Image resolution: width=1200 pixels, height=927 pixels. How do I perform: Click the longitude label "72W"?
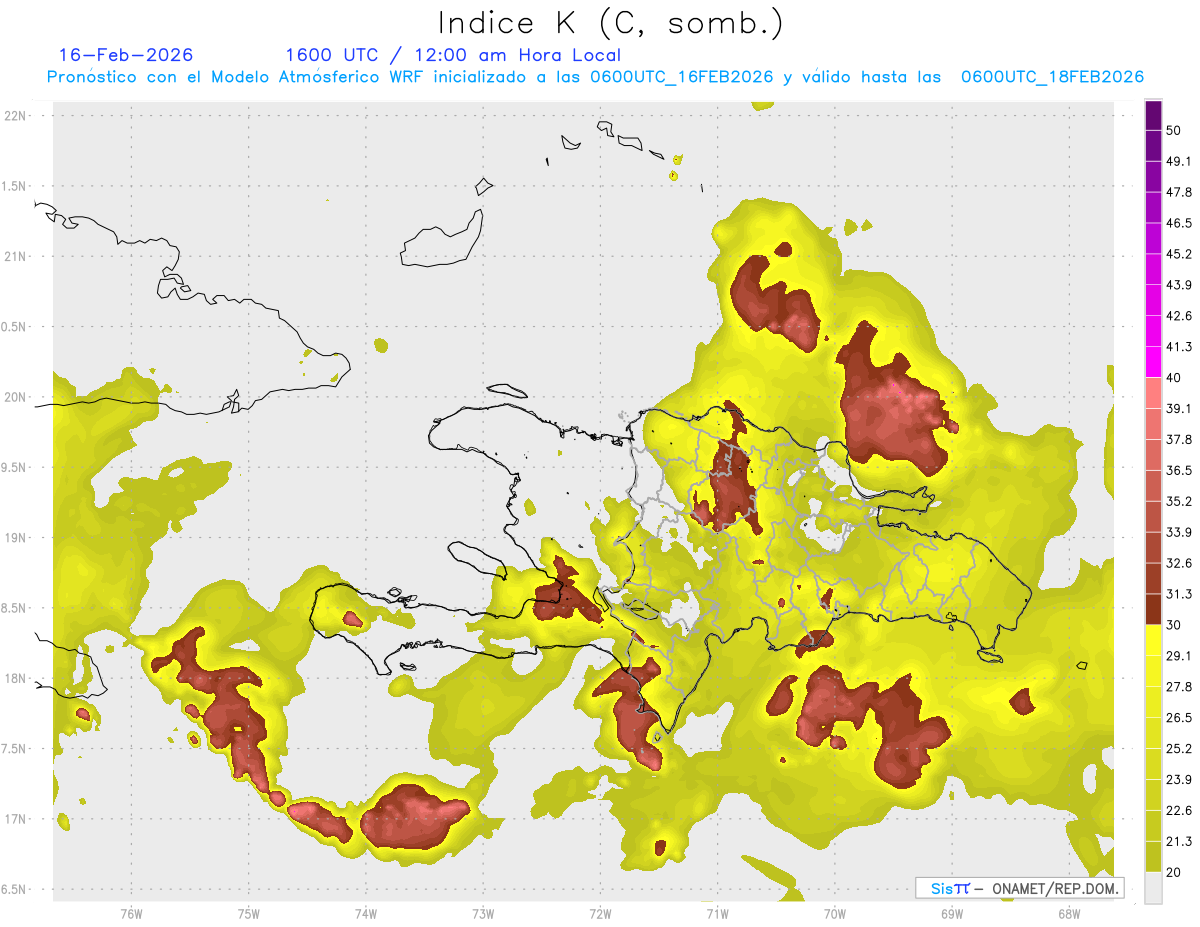click(600, 913)
